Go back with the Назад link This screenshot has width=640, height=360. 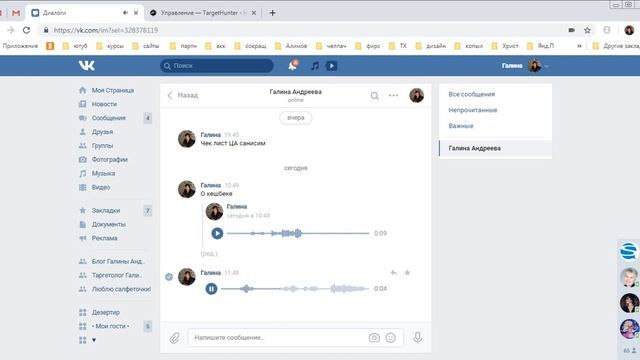pyautogui.click(x=183, y=95)
